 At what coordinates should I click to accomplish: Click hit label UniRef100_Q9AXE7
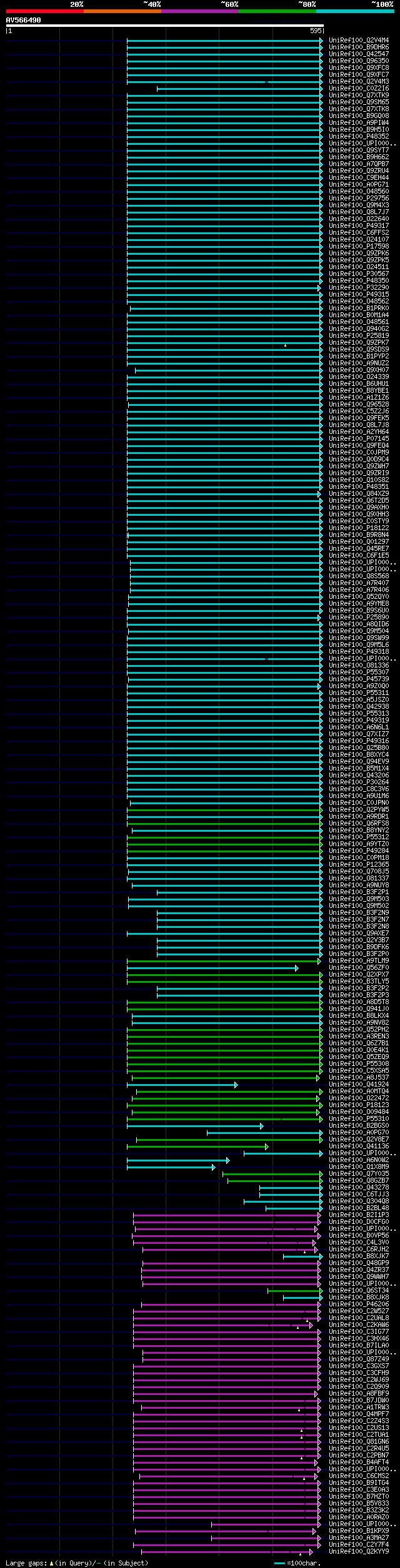click(x=359, y=934)
